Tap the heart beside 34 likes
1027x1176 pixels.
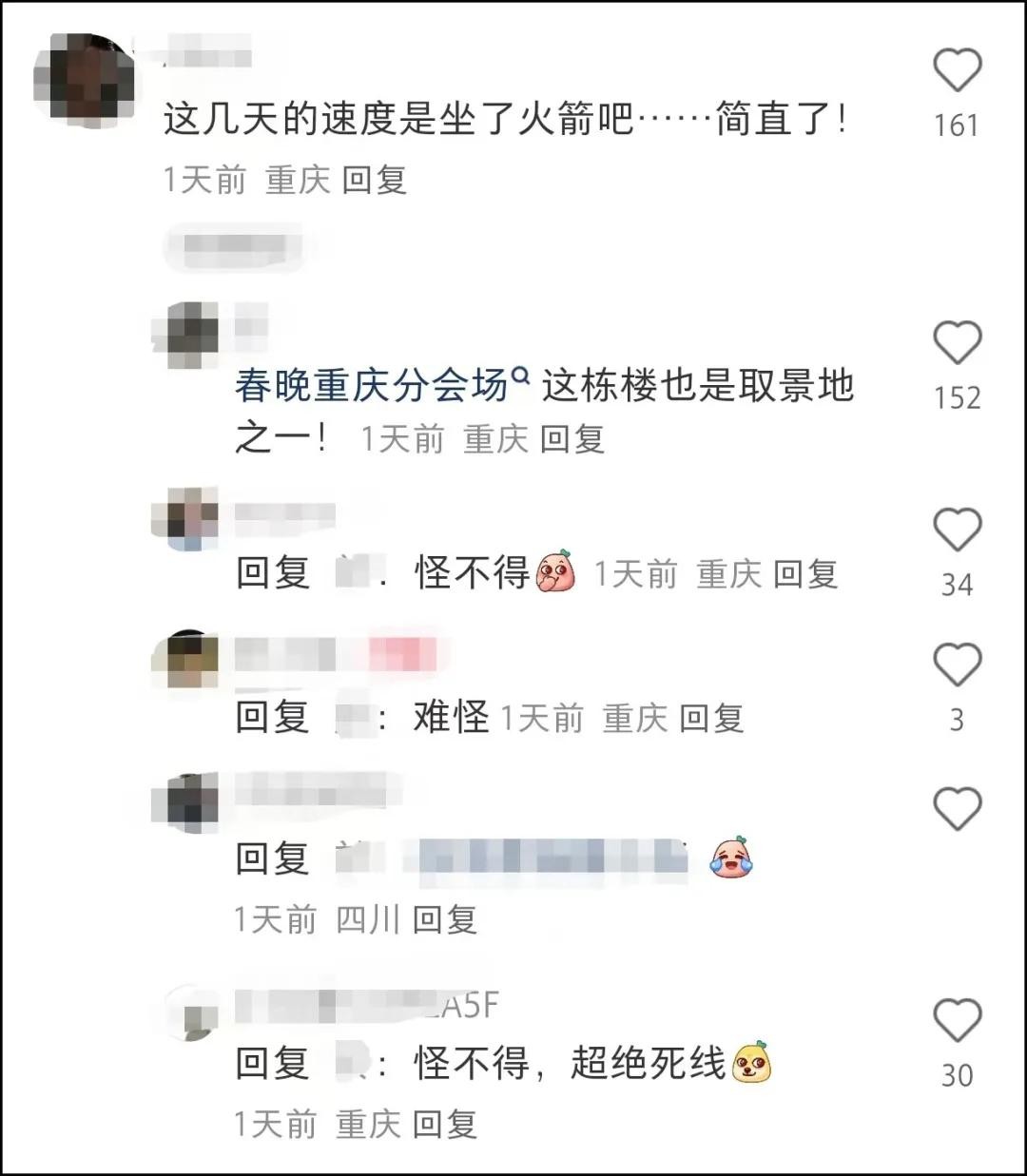957,530
